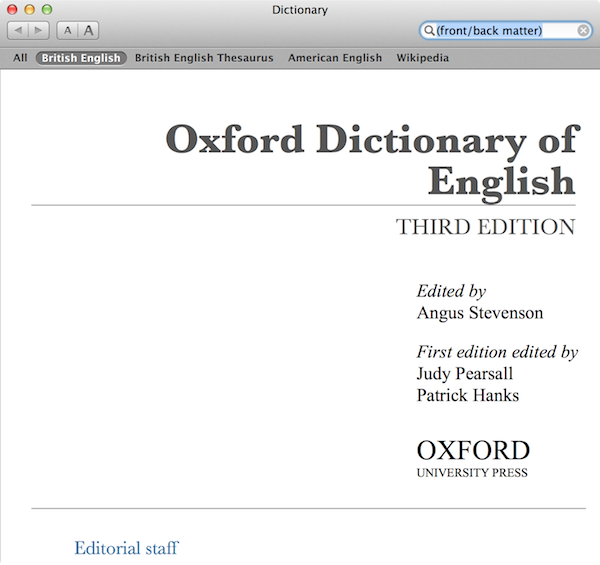
Task: Switch to the Wikipedia tab
Action: coord(422,58)
